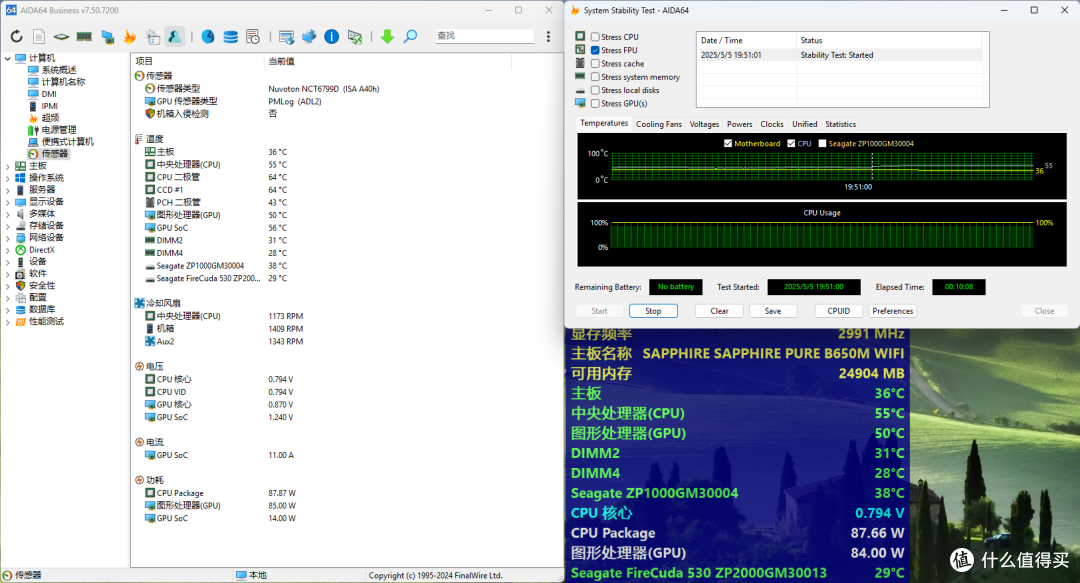Click the magnifier search icon in toolbar

(x=410, y=37)
